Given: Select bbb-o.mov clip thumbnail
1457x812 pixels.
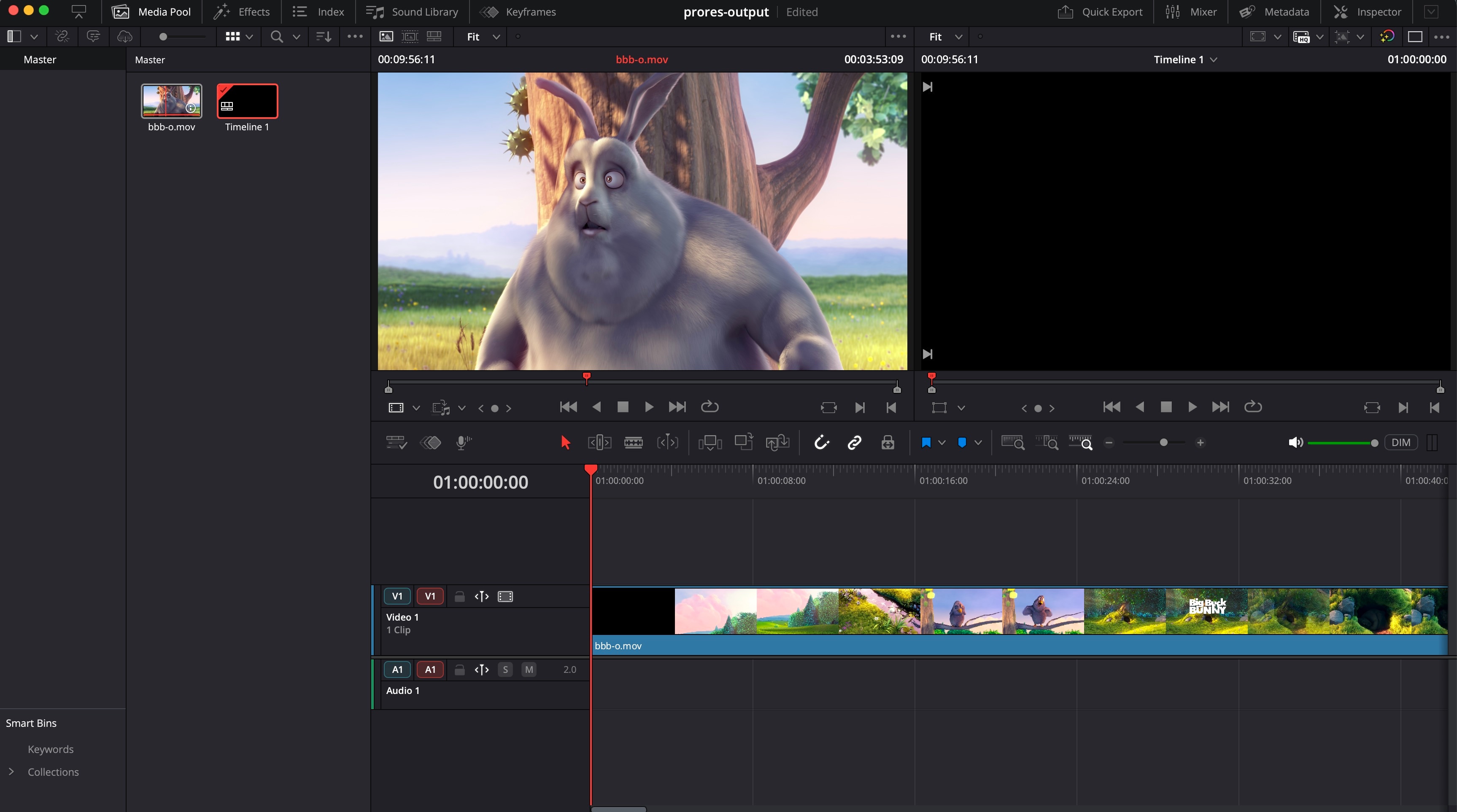Looking at the screenshot, I should tap(171, 101).
